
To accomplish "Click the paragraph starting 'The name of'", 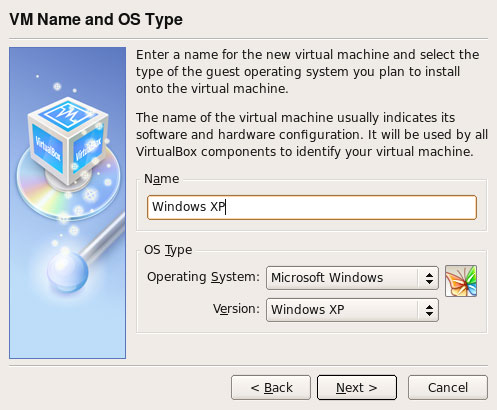I will [312, 135].
